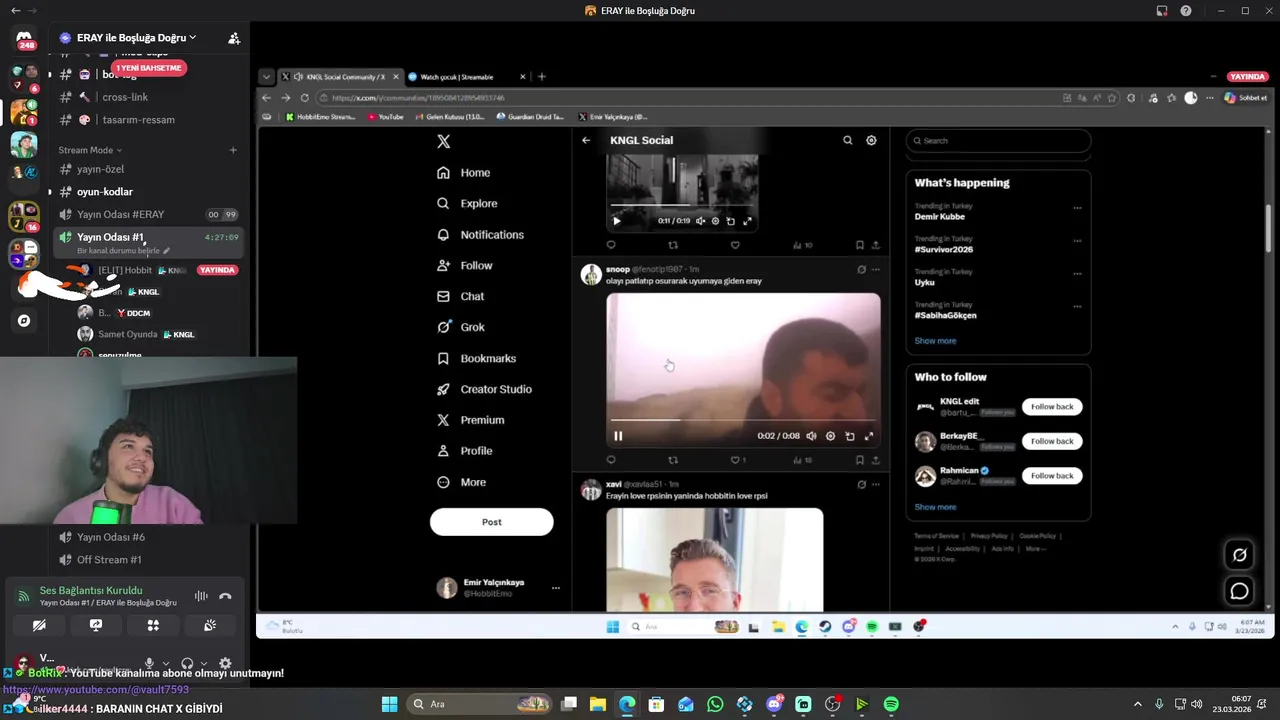
Task: Toggle headphone deafen in Discord user panel
Action: (x=187, y=663)
